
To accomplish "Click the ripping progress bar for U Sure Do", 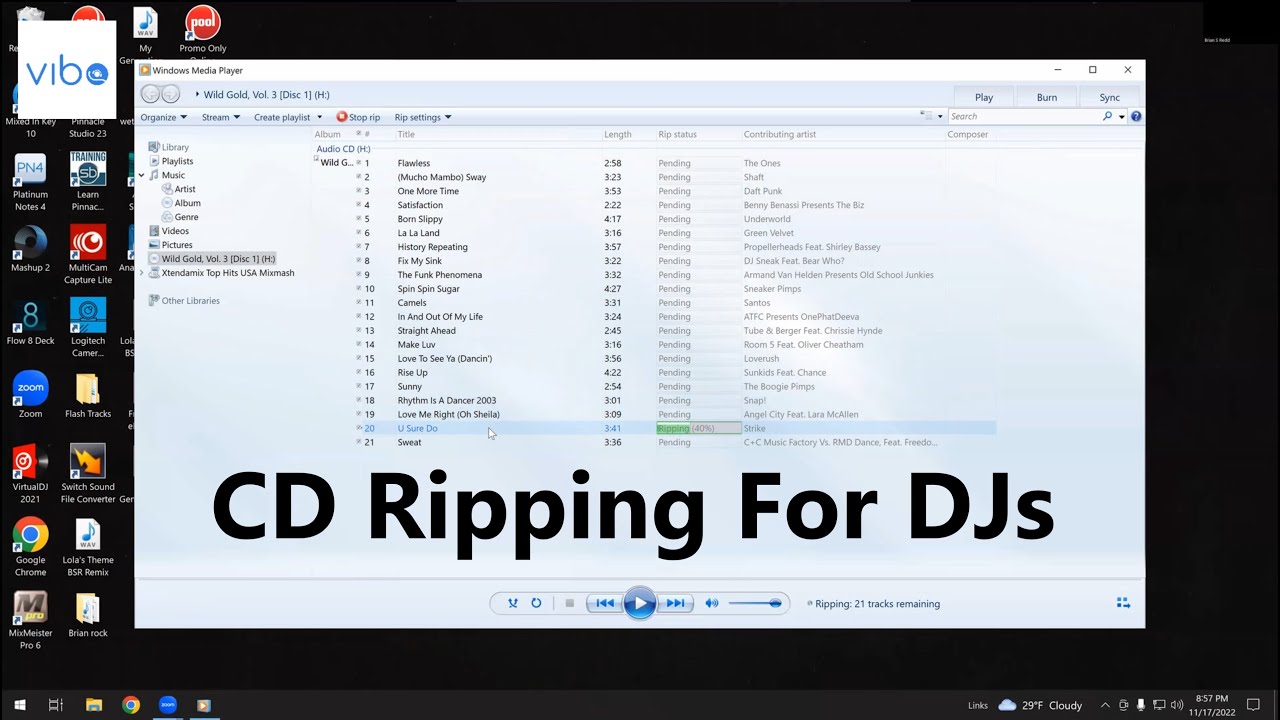I will click(698, 428).
